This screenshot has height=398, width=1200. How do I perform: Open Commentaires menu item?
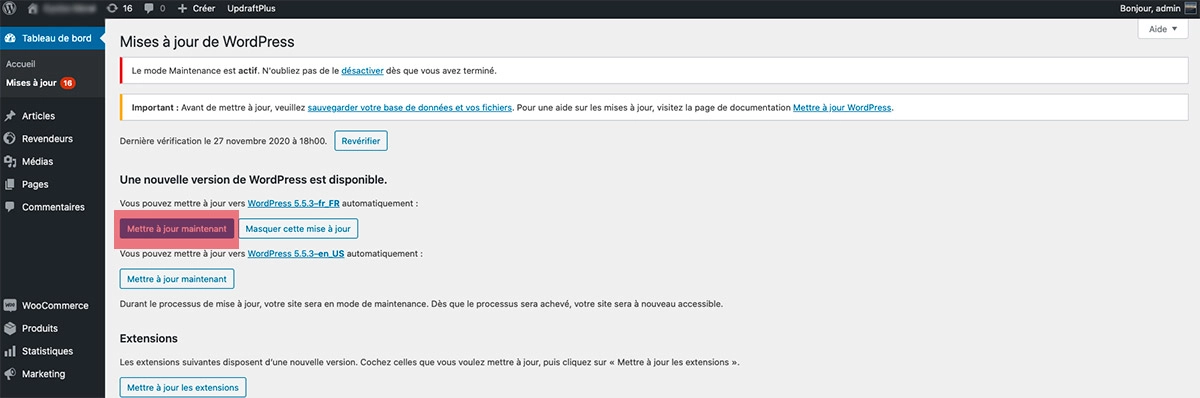tap(52, 207)
